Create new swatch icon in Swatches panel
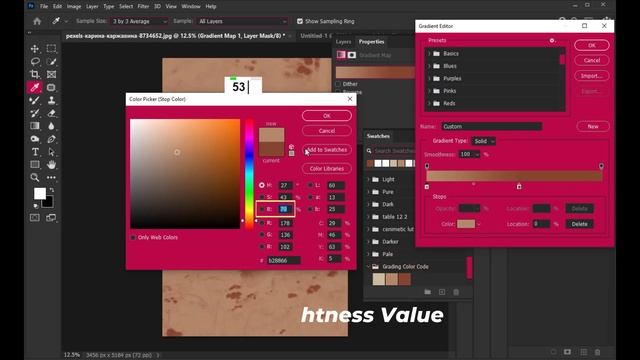Image resolution: width=640 pixels, height=360 pixels. pos(442,292)
